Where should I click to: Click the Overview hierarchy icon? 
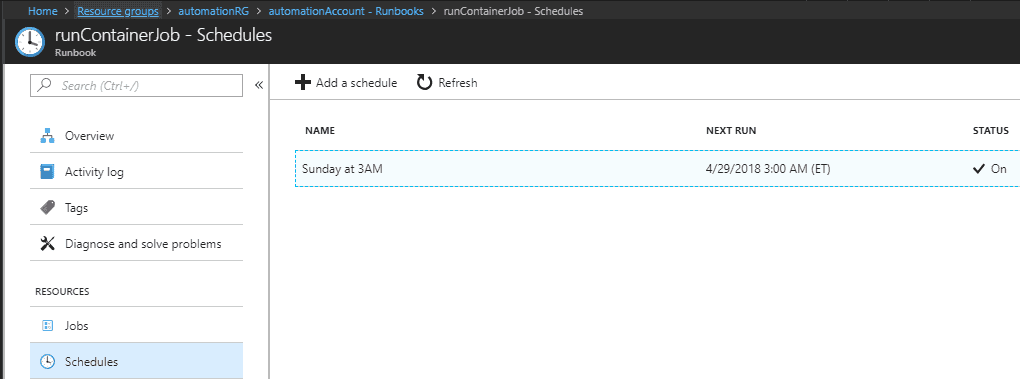47,136
